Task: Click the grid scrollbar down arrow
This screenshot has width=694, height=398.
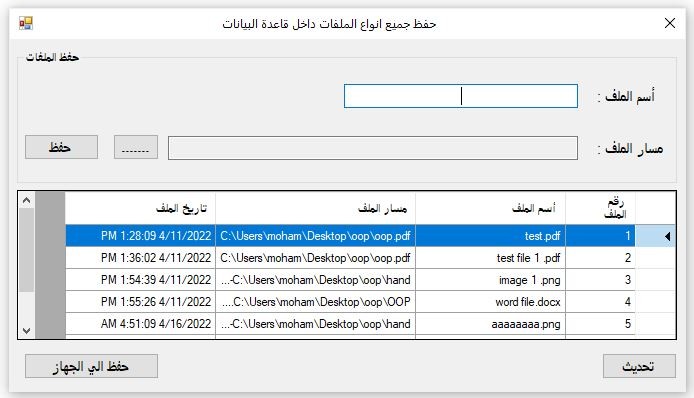Action: (27, 331)
